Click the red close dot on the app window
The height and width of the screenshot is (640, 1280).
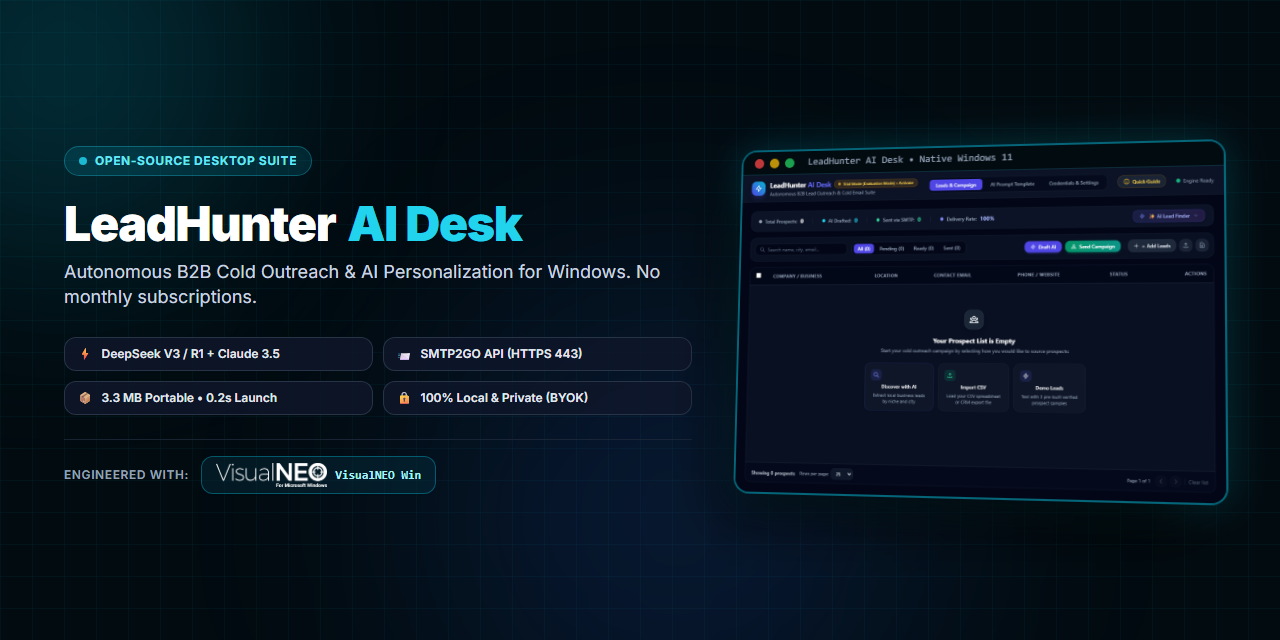[x=759, y=164]
